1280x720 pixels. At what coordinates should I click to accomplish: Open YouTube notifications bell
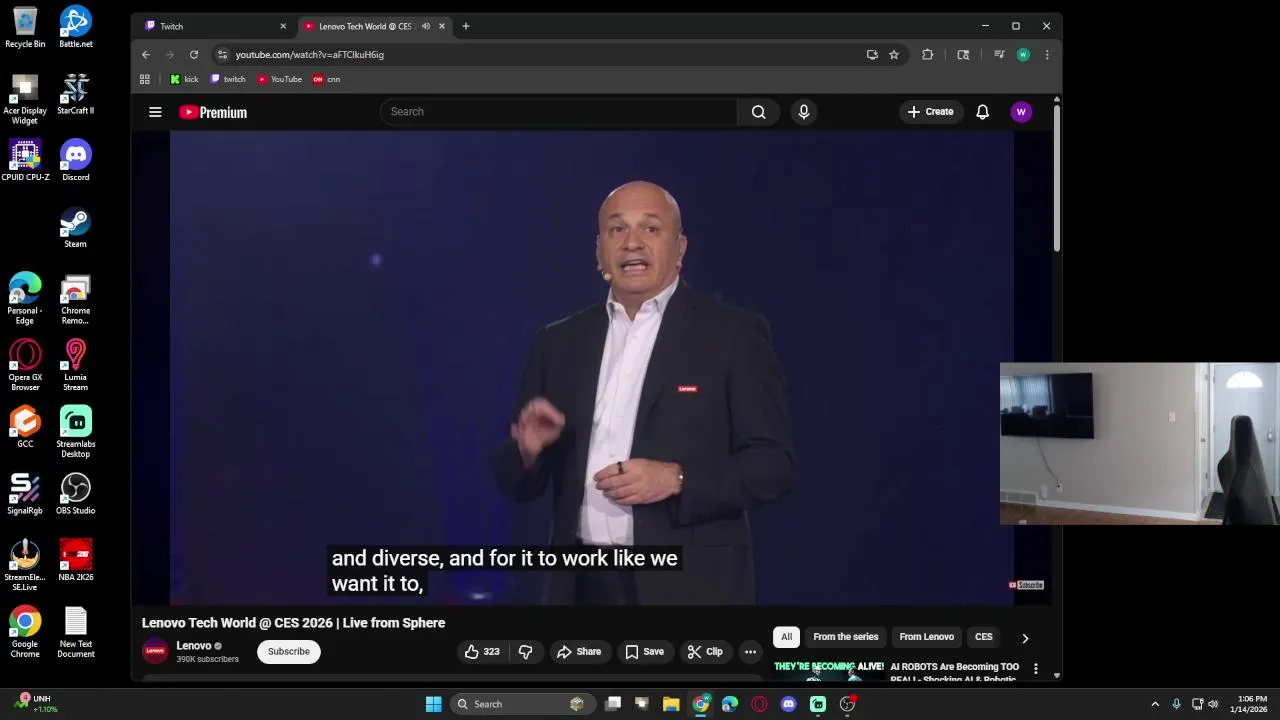(982, 112)
